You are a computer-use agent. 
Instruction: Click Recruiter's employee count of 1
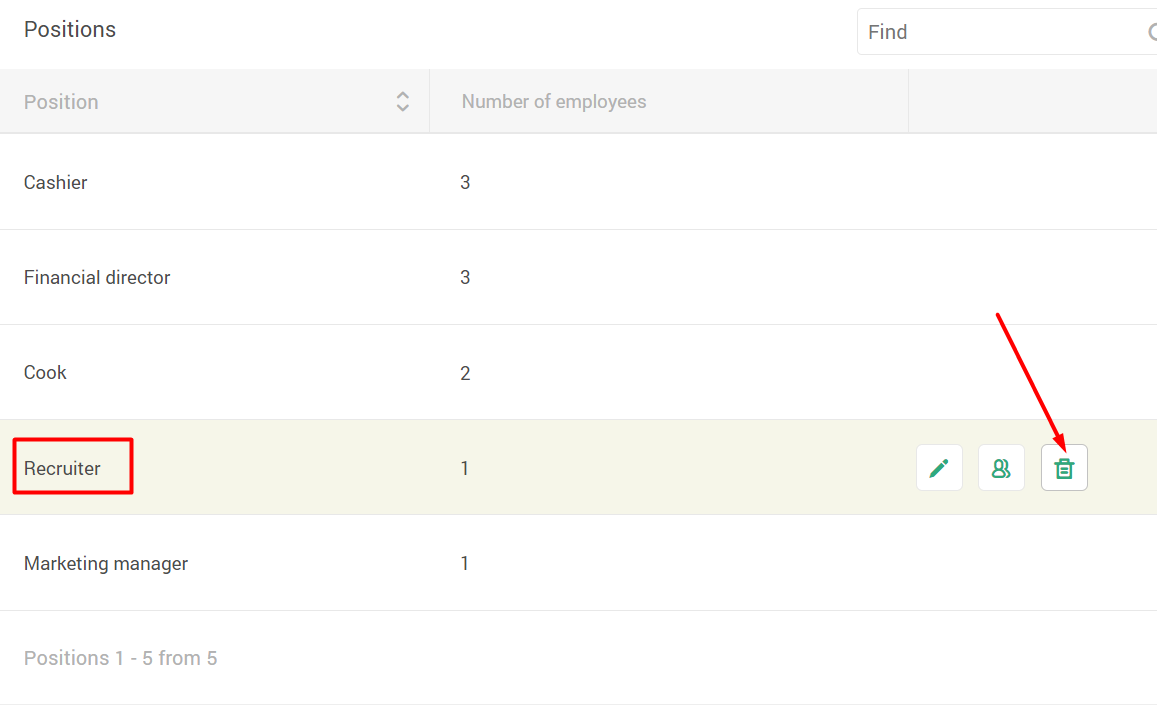pos(465,468)
